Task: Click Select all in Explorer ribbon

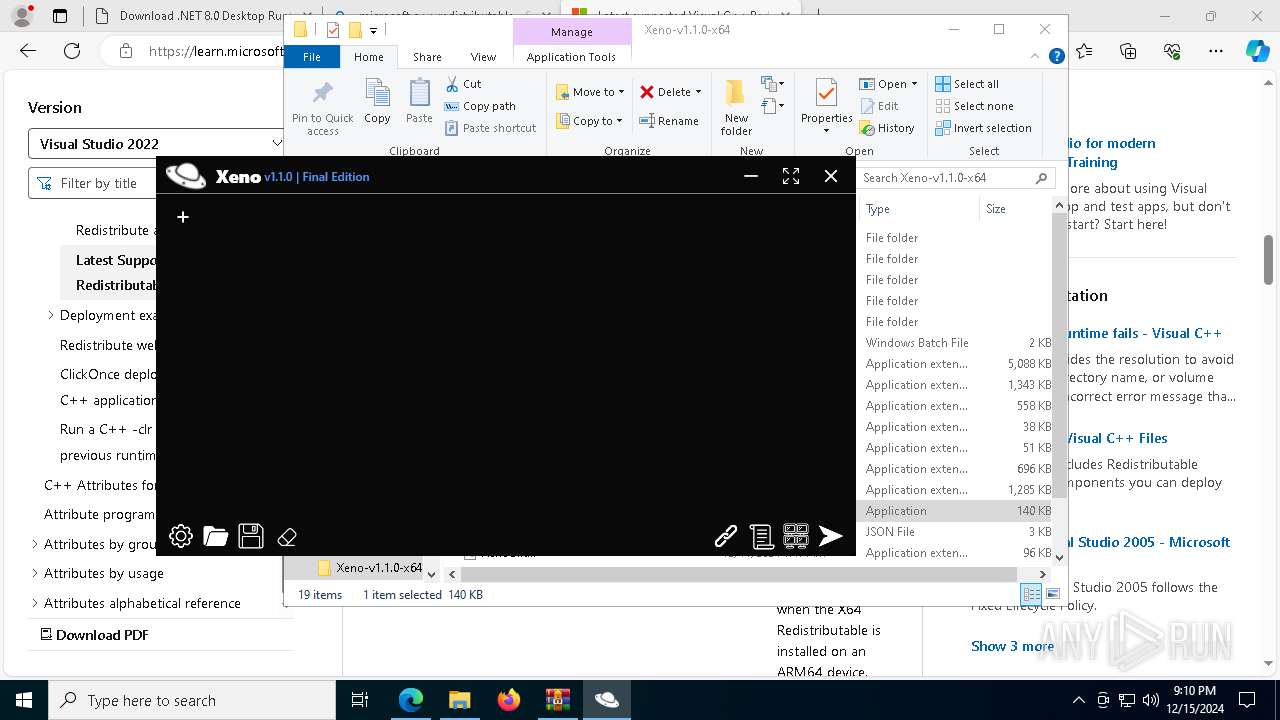Action: click(x=967, y=84)
